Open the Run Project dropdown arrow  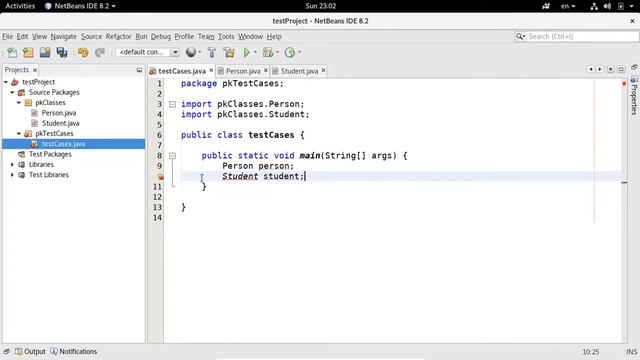click(x=256, y=52)
